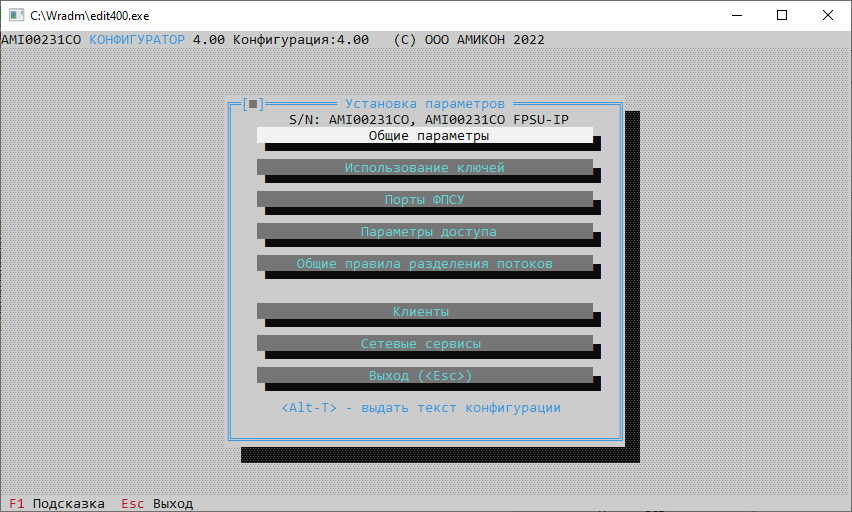Select Использование ключей menu item
The image size is (852, 512).
coord(425,167)
